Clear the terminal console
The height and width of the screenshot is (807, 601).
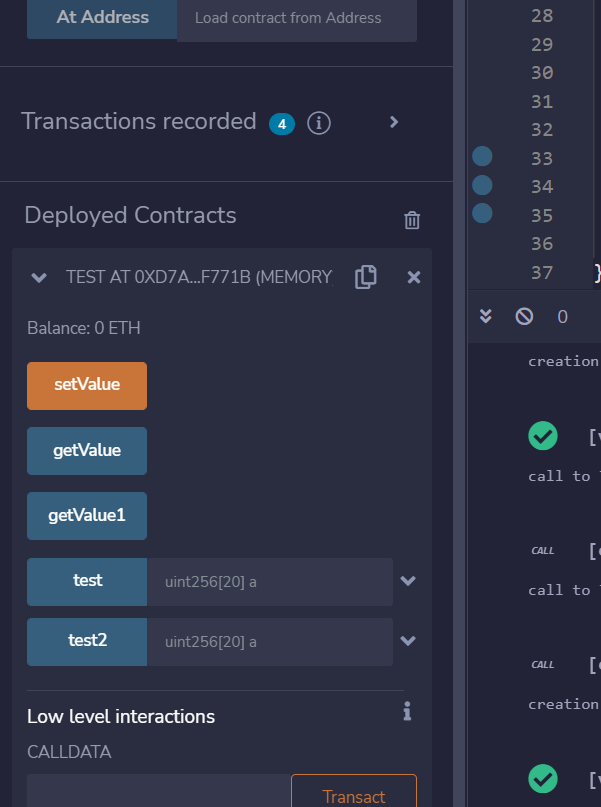pos(524,316)
